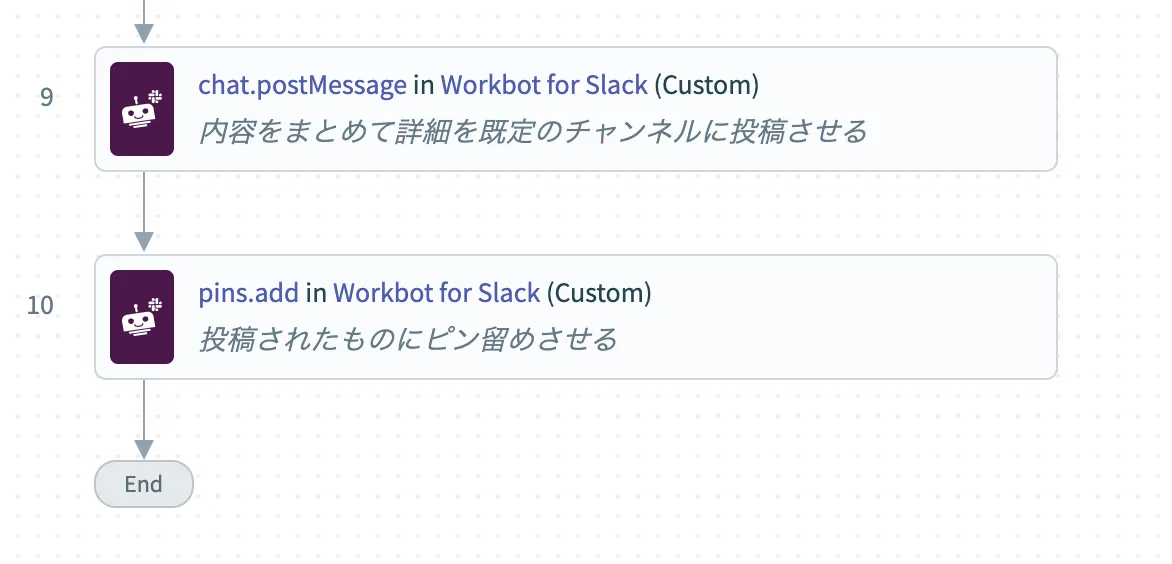1172x564 pixels.
Task: Open the pins.add action
Action: coord(248,293)
